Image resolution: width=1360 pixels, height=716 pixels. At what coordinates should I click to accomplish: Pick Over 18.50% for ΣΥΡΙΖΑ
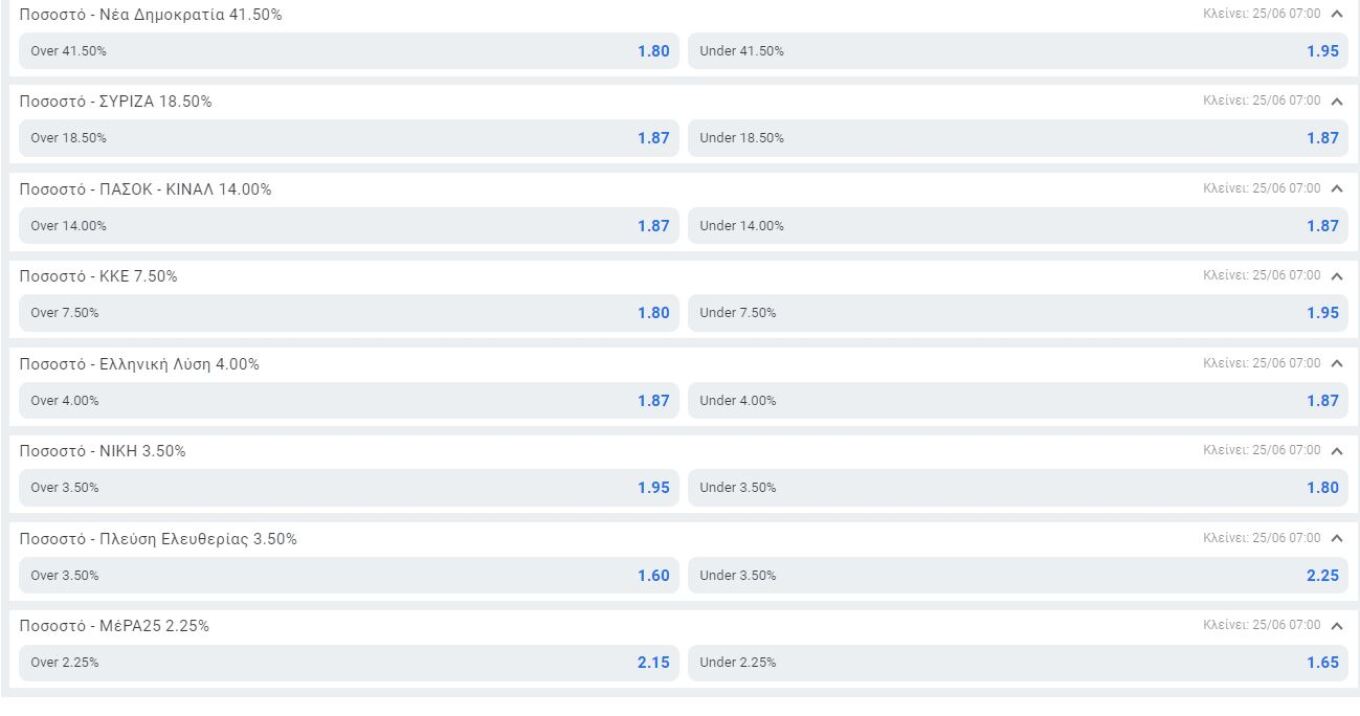[349, 138]
